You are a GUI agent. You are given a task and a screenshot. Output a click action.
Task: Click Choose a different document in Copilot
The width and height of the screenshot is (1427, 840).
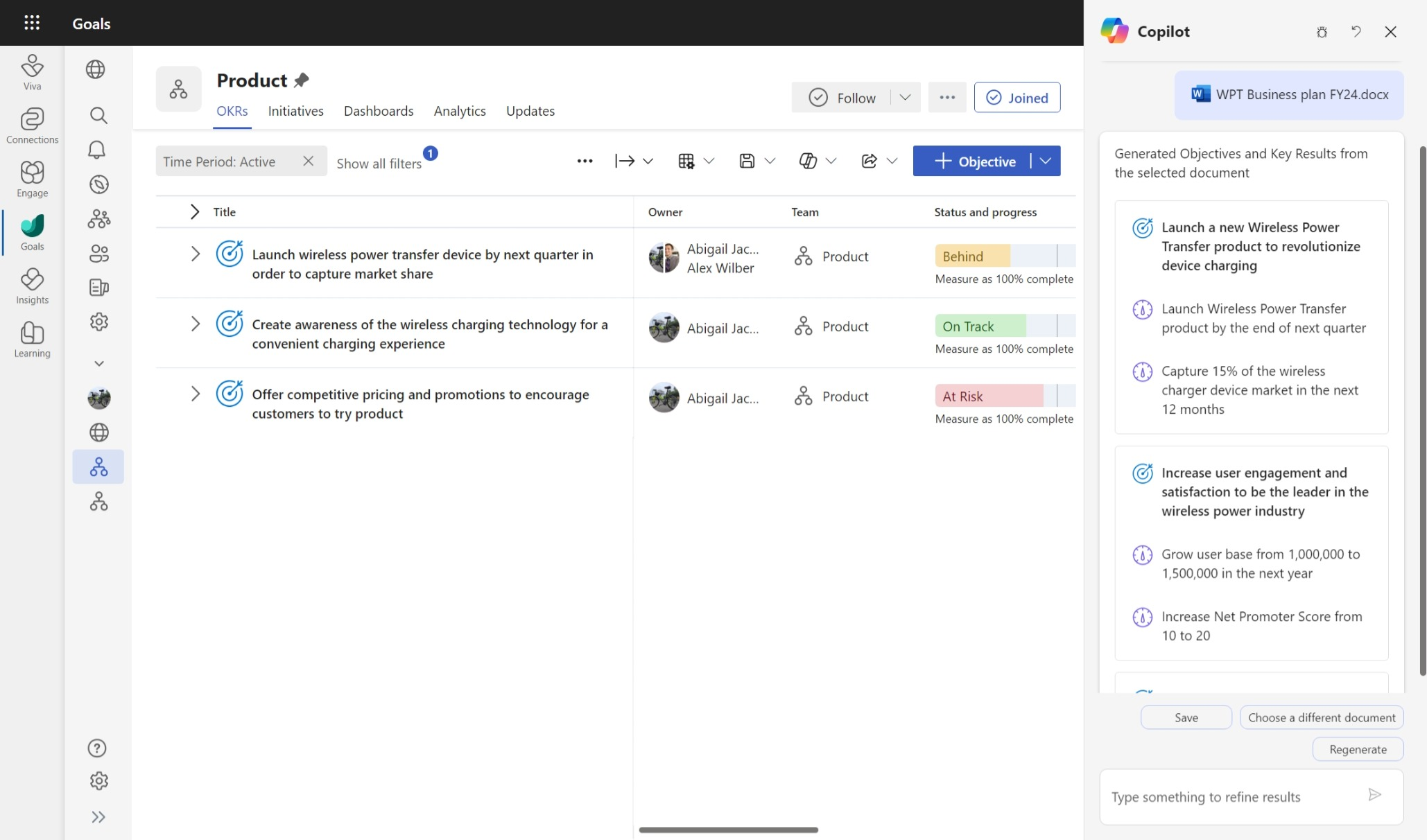click(x=1321, y=717)
